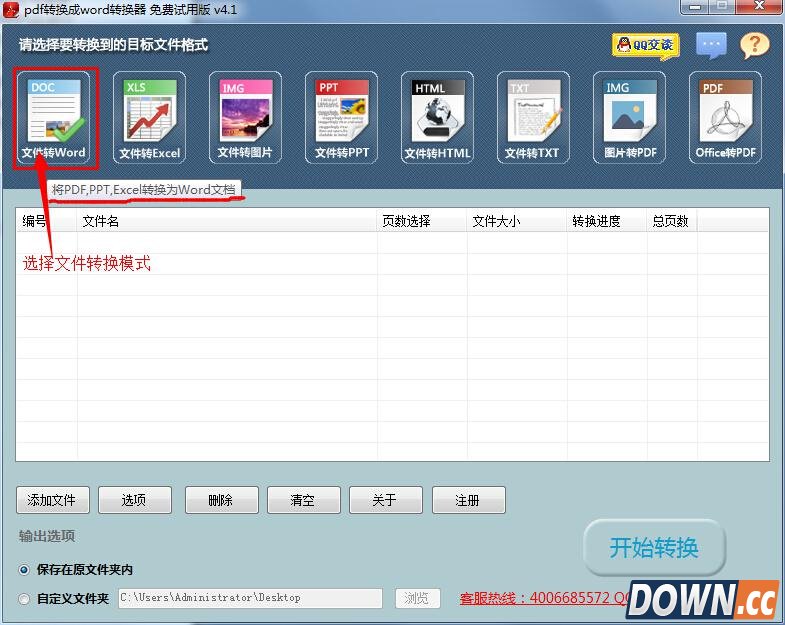The width and height of the screenshot is (785, 625).
Task: Open the 关于 about button
Action: pos(386,500)
